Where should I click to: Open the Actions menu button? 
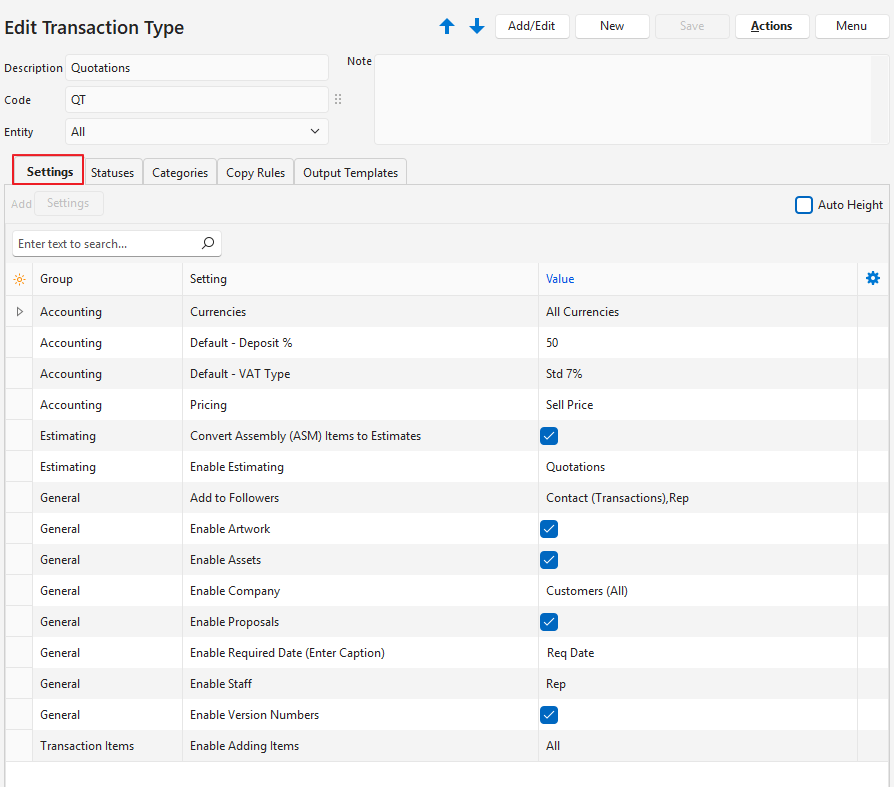(771, 27)
